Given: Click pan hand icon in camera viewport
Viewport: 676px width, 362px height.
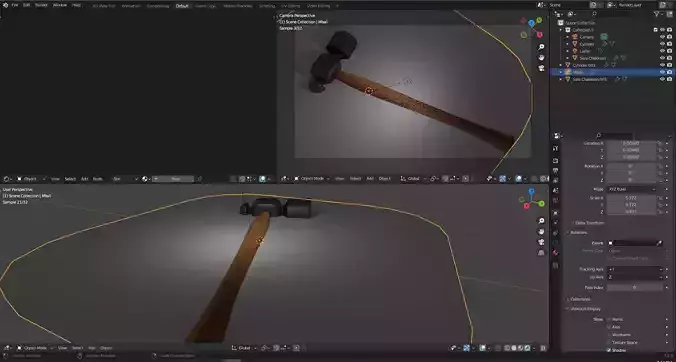Looking at the screenshot, I should point(541,57).
